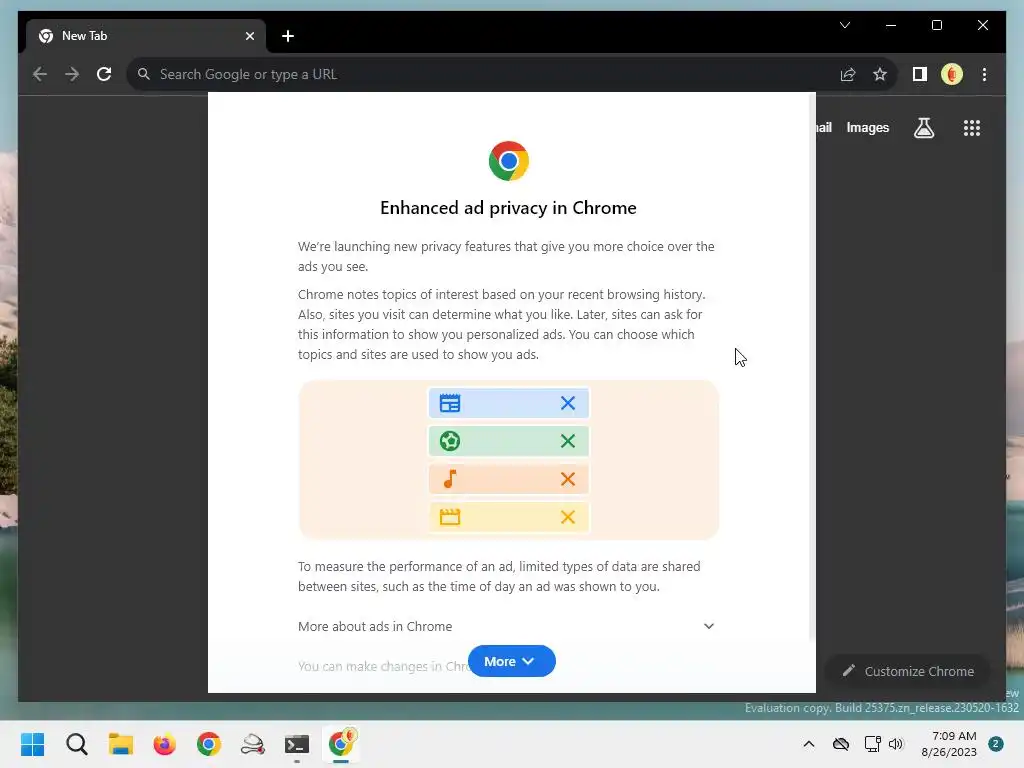Click the green soccer ball topic icon
The height and width of the screenshot is (768, 1024).
[450, 441]
